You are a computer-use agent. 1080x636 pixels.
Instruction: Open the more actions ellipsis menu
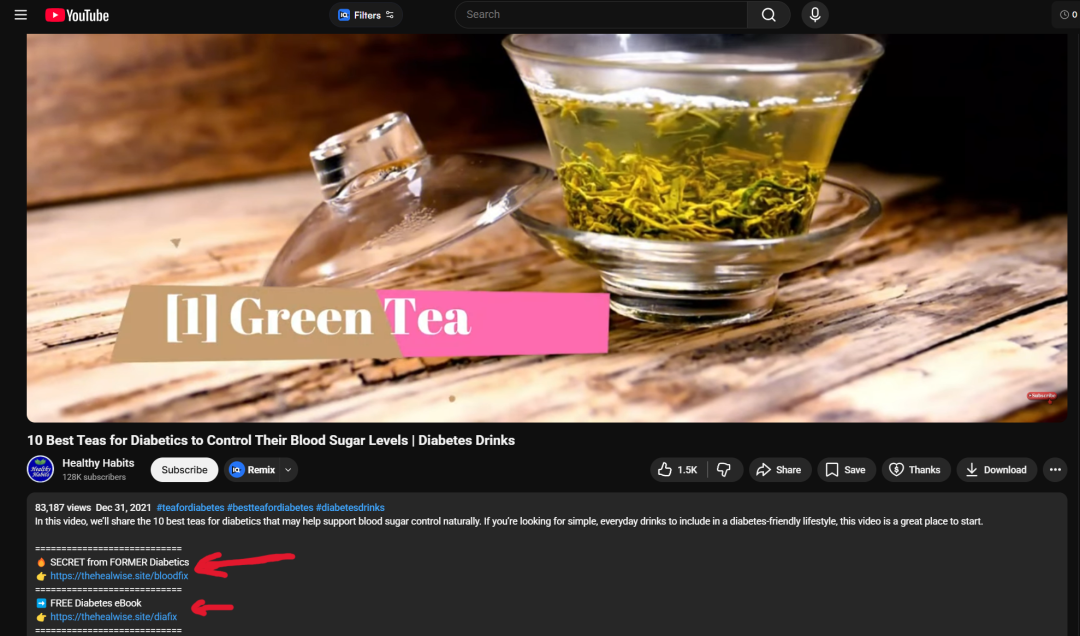(1054, 470)
